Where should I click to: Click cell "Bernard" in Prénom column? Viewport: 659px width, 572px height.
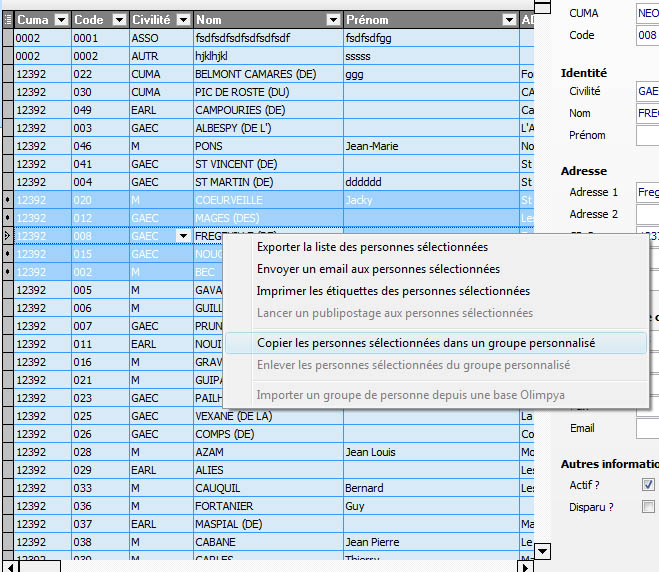click(x=431, y=488)
